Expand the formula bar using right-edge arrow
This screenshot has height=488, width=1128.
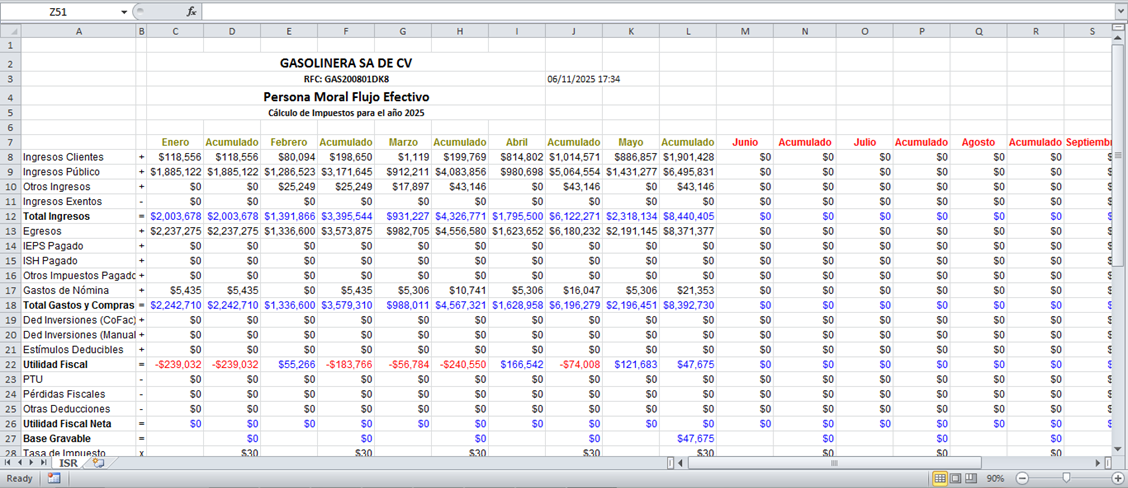pos(1120,12)
